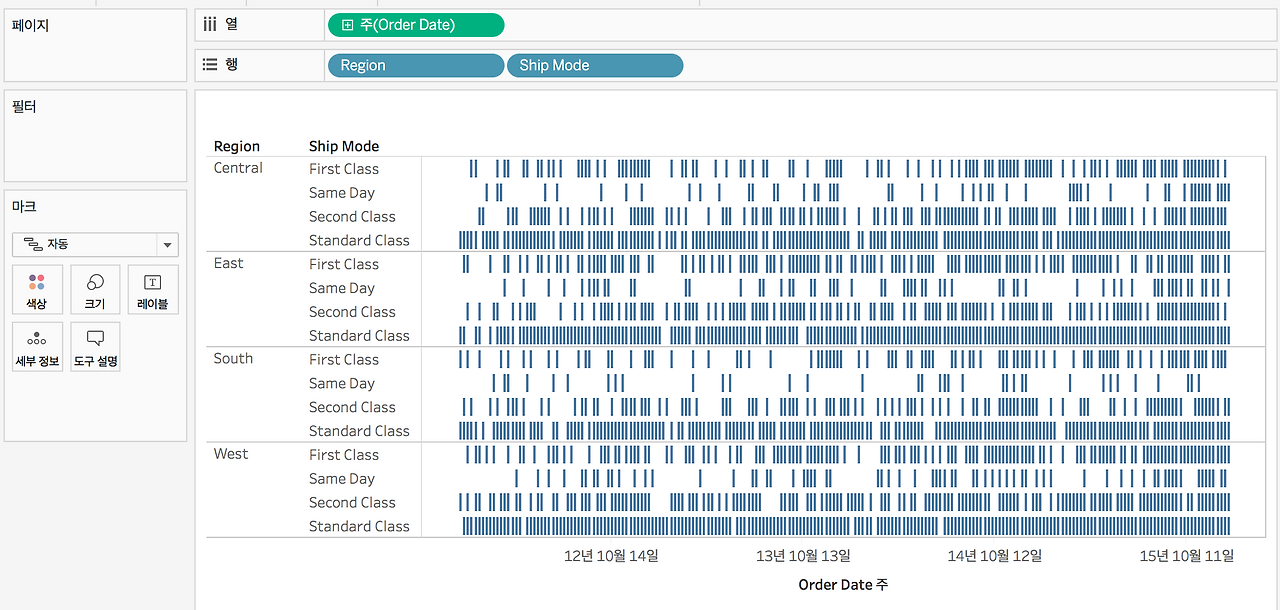Click the rows shelf icon next to 행
Screen dimensions: 1280x610
point(210,64)
